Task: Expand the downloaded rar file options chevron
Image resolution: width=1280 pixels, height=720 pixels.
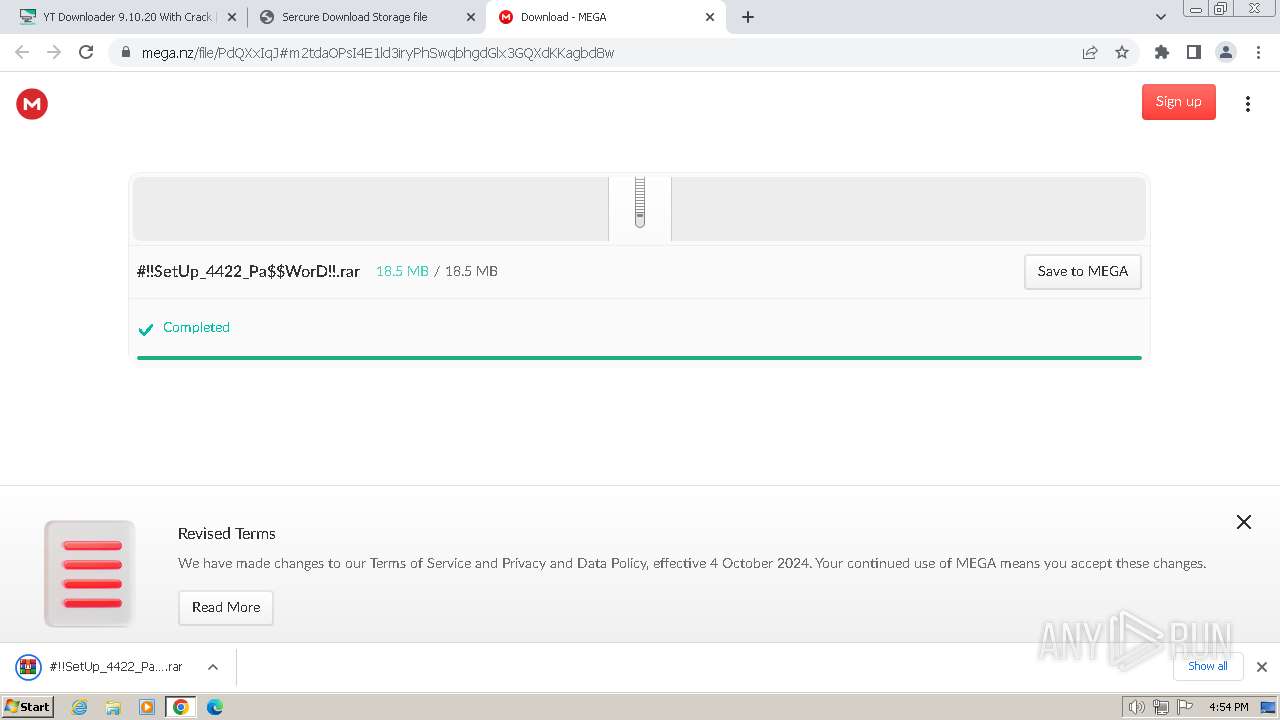Action: tap(213, 667)
